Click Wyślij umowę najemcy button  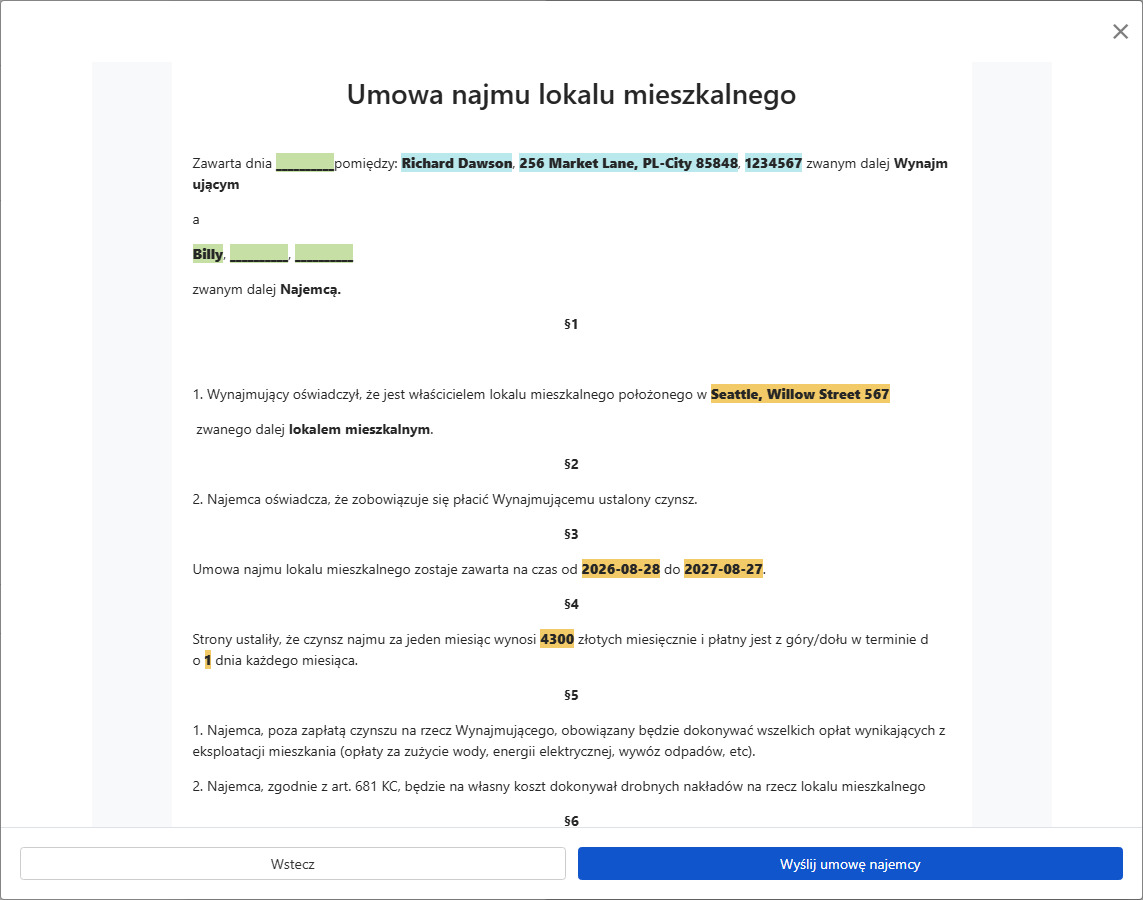click(850, 864)
